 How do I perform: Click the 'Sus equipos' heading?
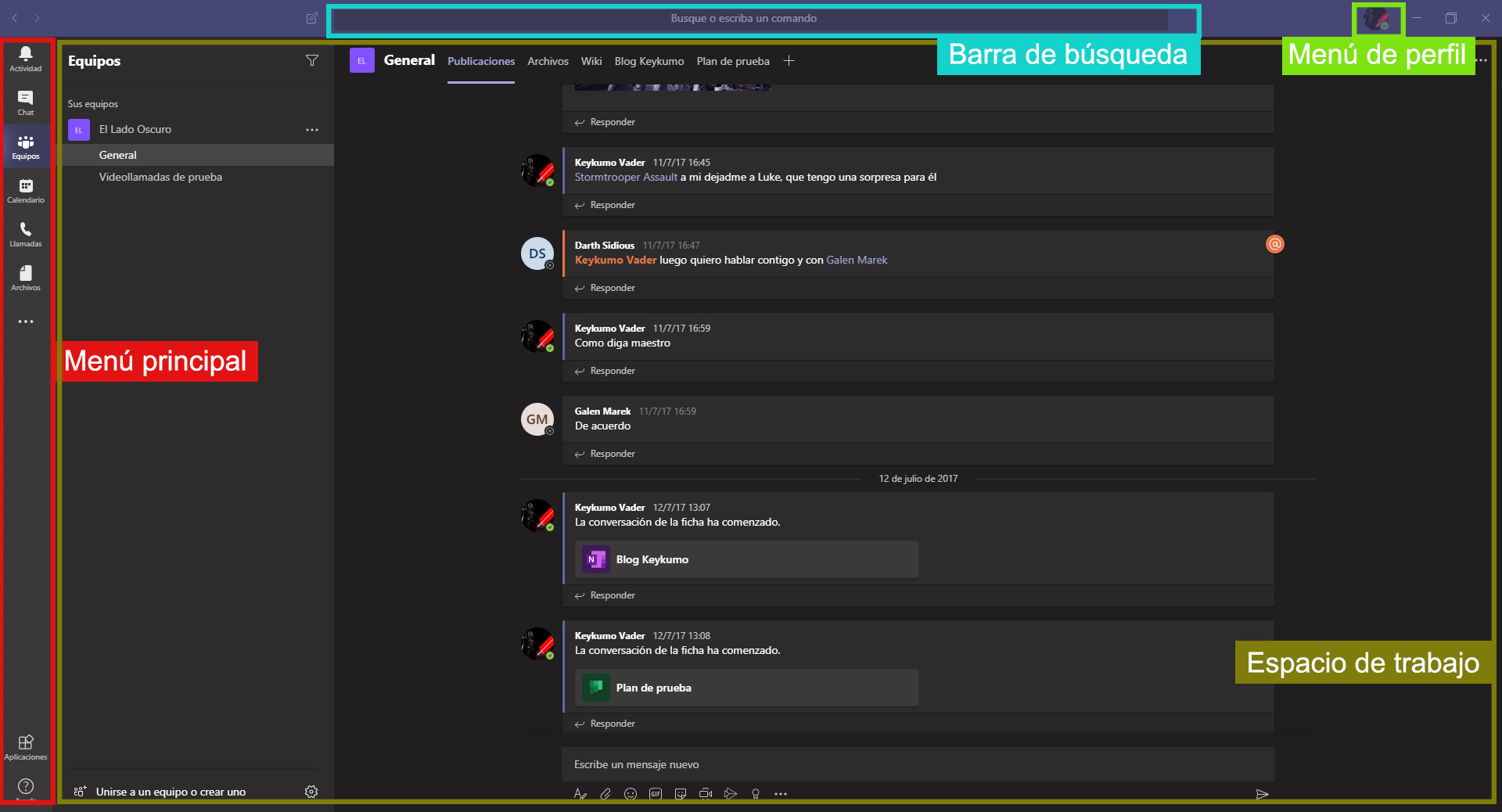click(x=93, y=104)
